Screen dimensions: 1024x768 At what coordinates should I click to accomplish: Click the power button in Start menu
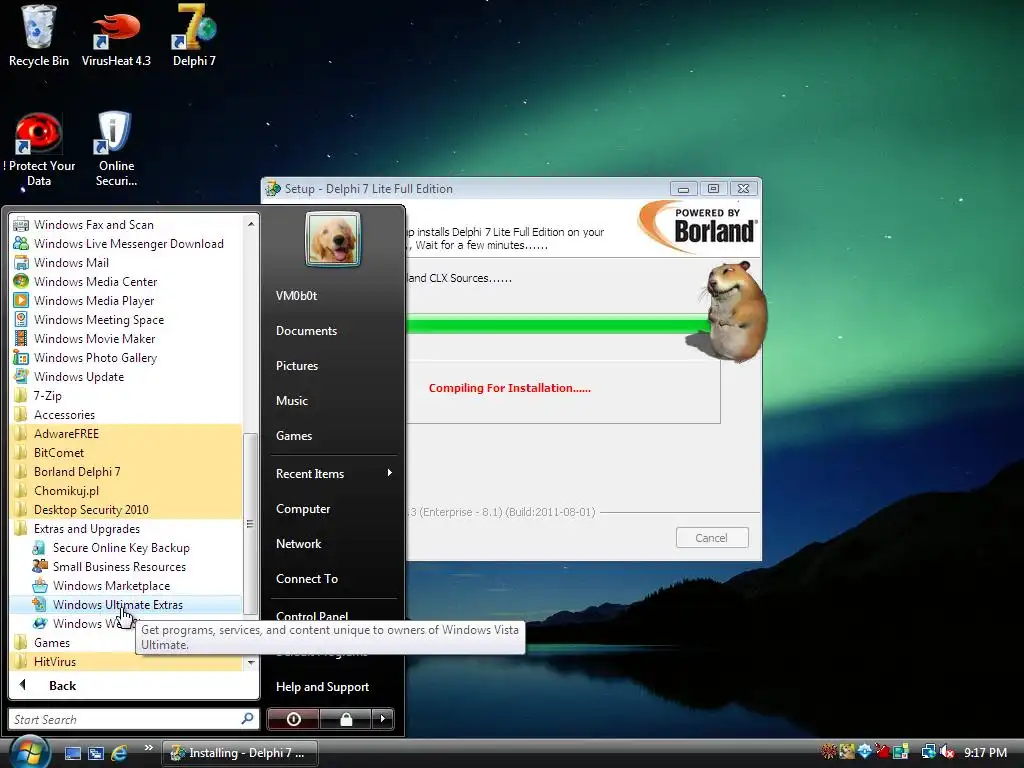293,719
